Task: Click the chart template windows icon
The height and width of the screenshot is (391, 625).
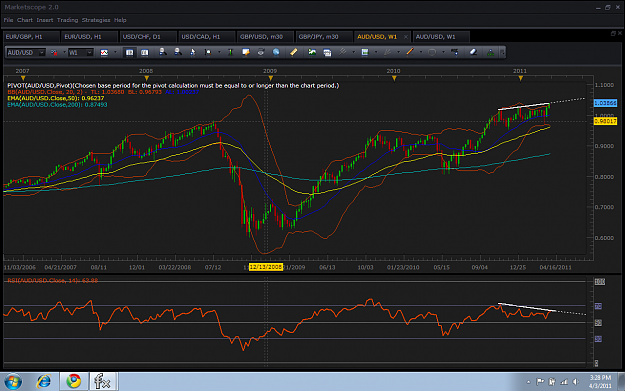Action: point(327,52)
